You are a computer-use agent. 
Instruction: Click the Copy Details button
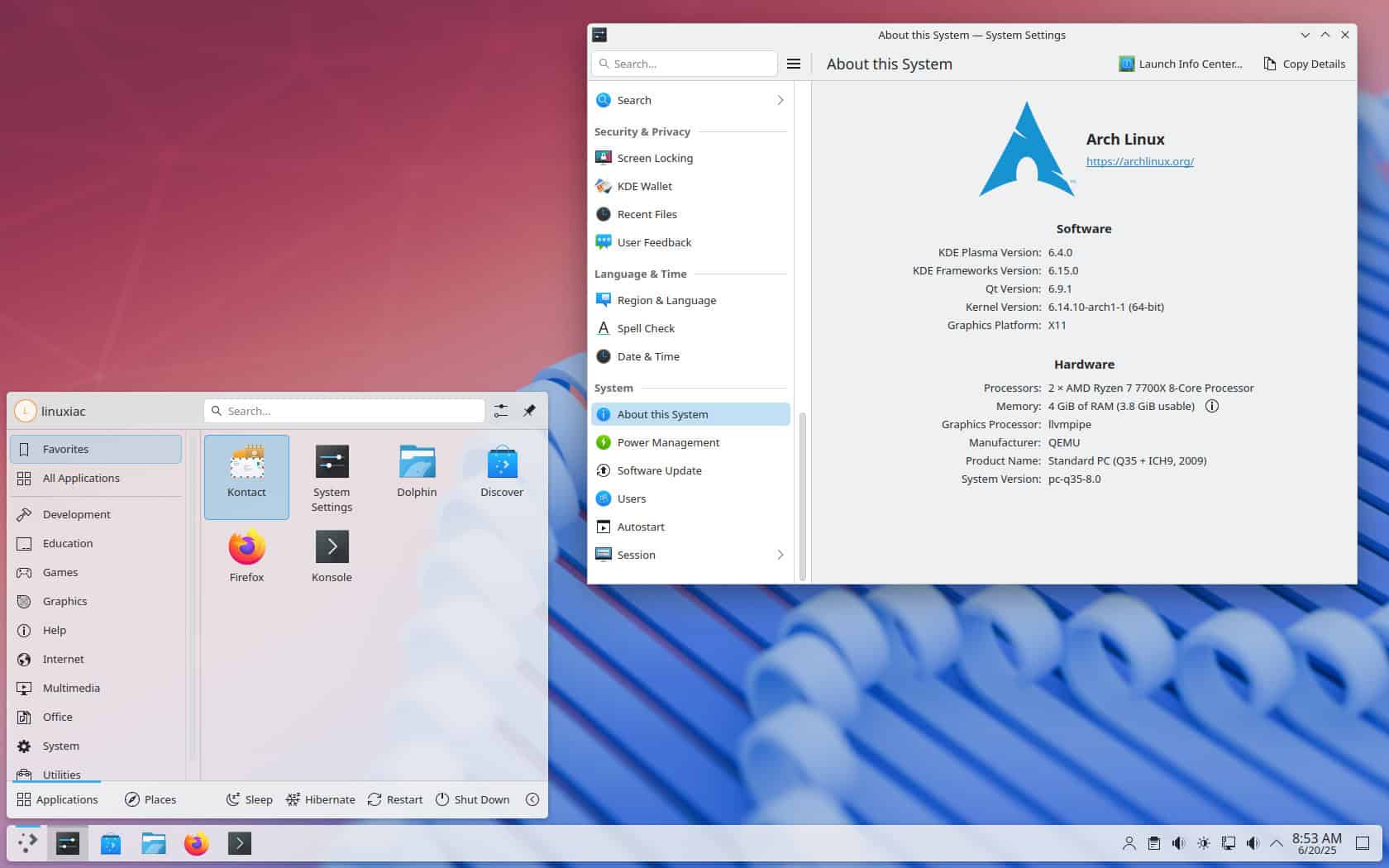click(1303, 64)
